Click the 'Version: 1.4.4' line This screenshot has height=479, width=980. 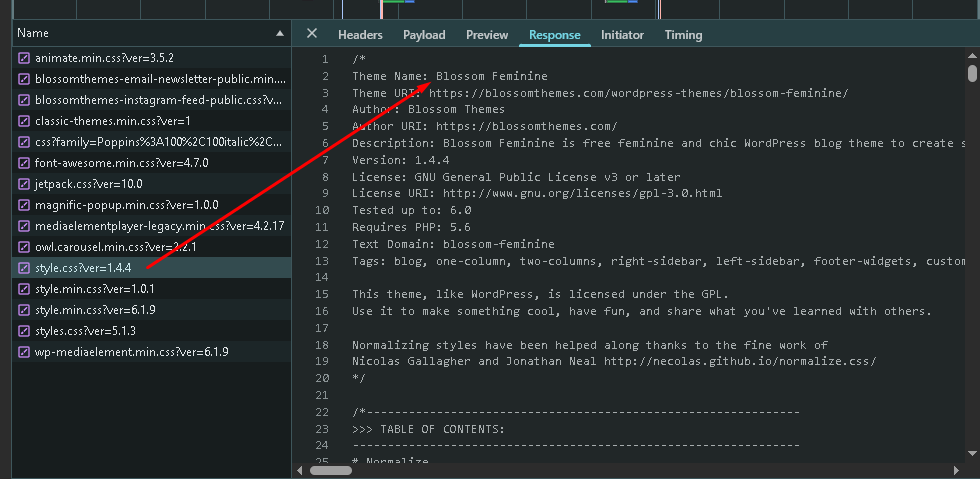pos(401,159)
